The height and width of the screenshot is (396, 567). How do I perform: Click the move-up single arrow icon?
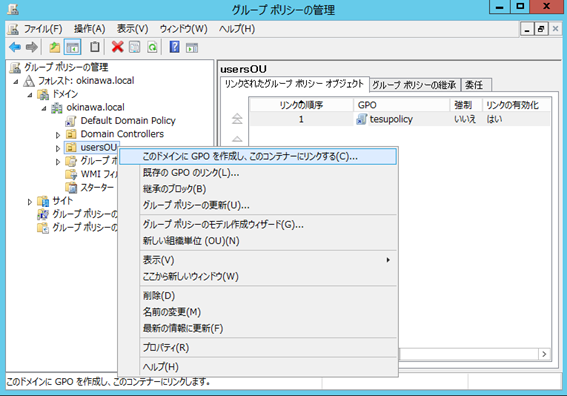coord(237,139)
